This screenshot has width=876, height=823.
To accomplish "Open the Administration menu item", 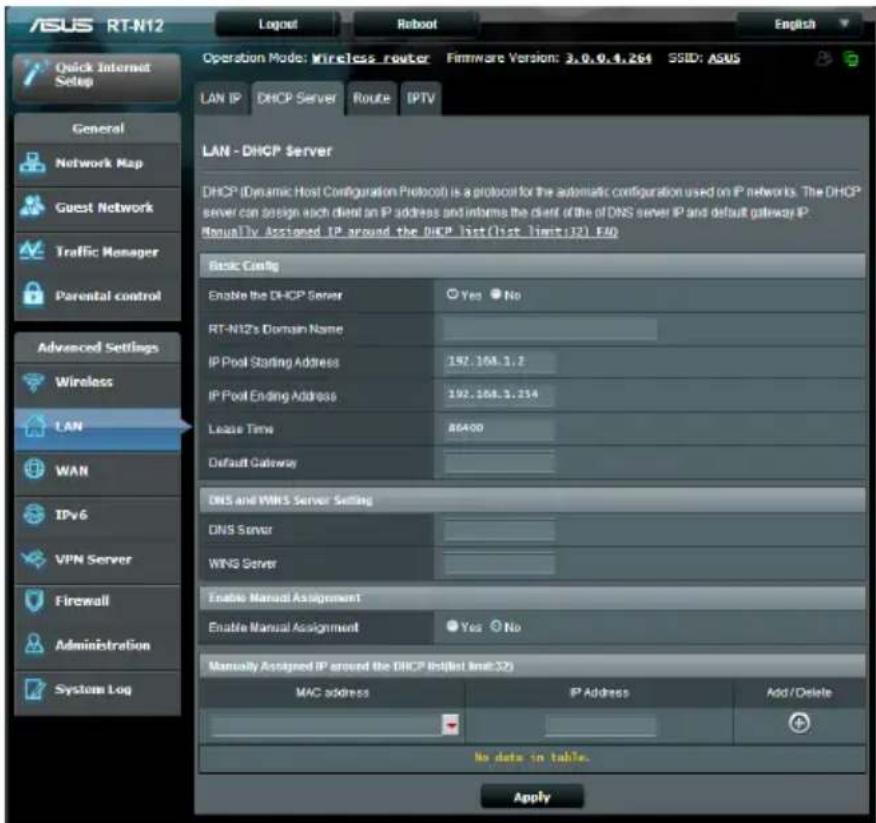I will pos(98,645).
